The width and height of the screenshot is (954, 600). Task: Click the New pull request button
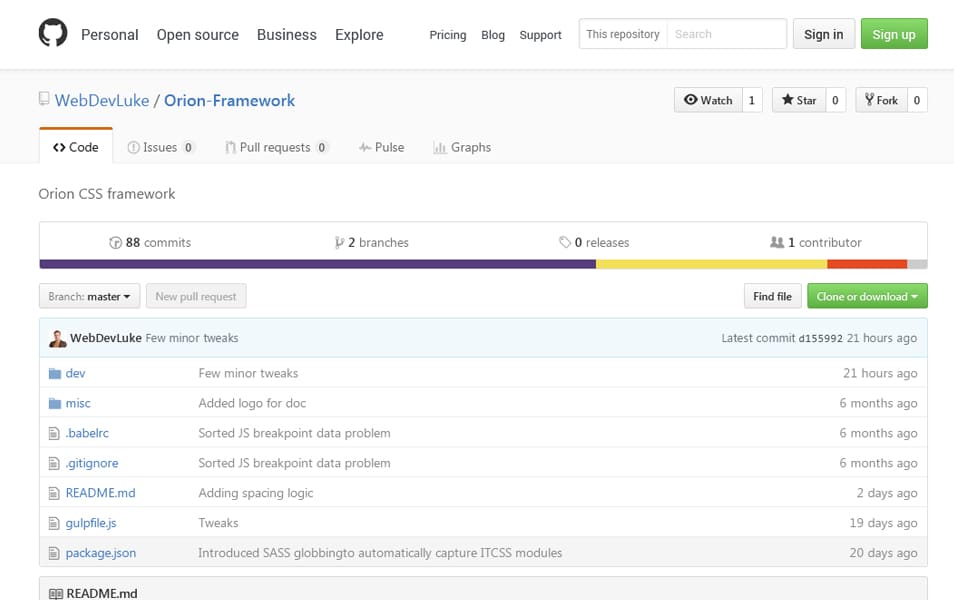[196, 296]
